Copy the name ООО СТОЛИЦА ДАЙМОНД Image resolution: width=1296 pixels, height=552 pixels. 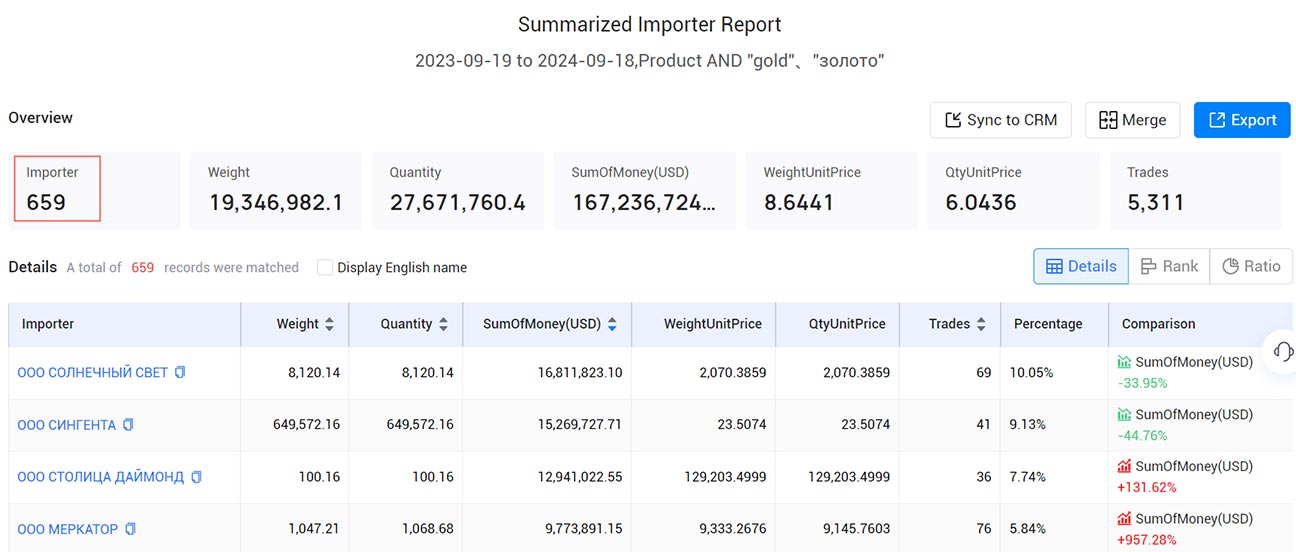[x=196, y=476]
